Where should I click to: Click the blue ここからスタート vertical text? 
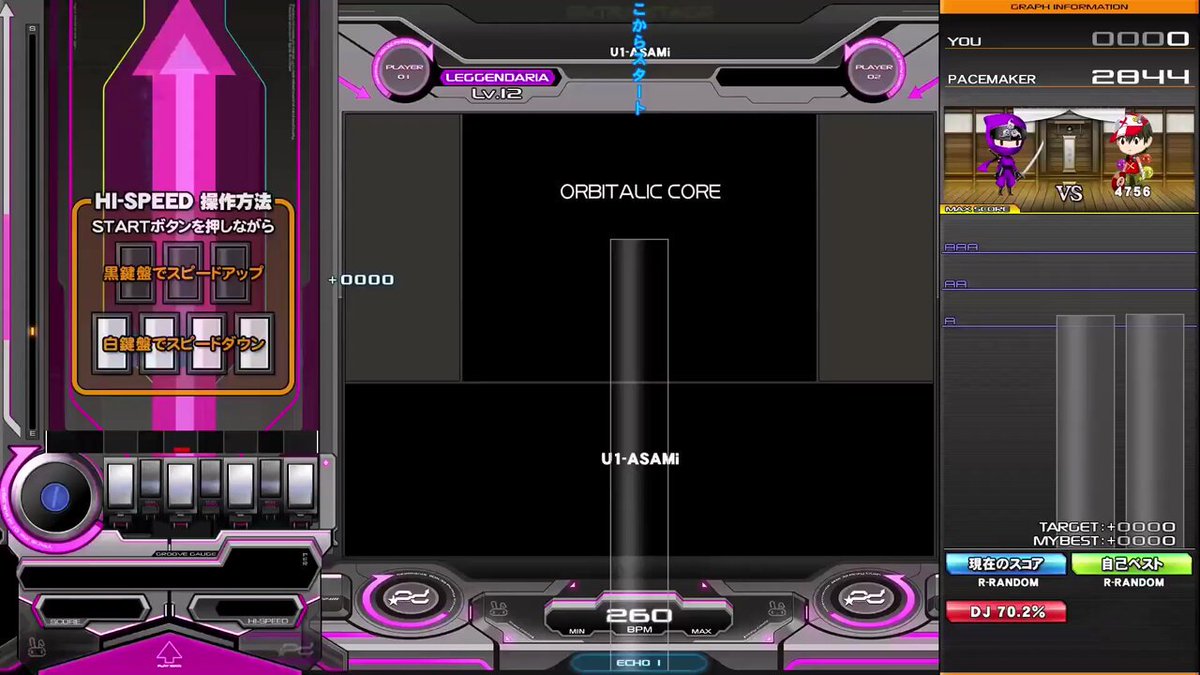[640, 58]
